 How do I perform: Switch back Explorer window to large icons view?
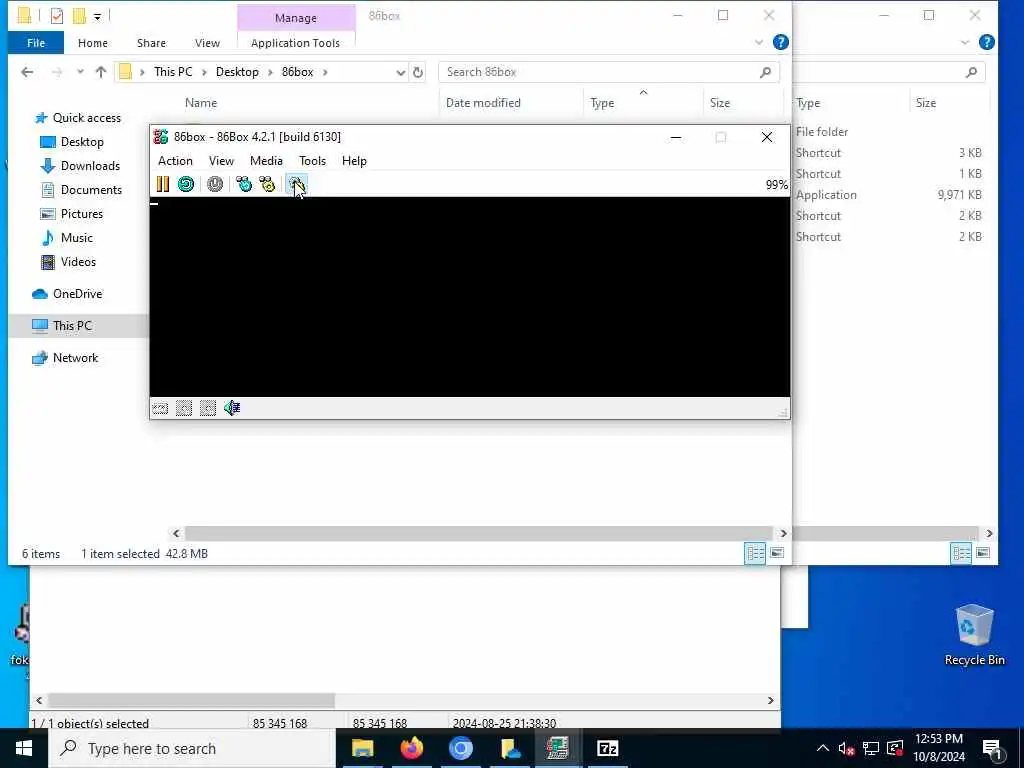coord(984,553)
